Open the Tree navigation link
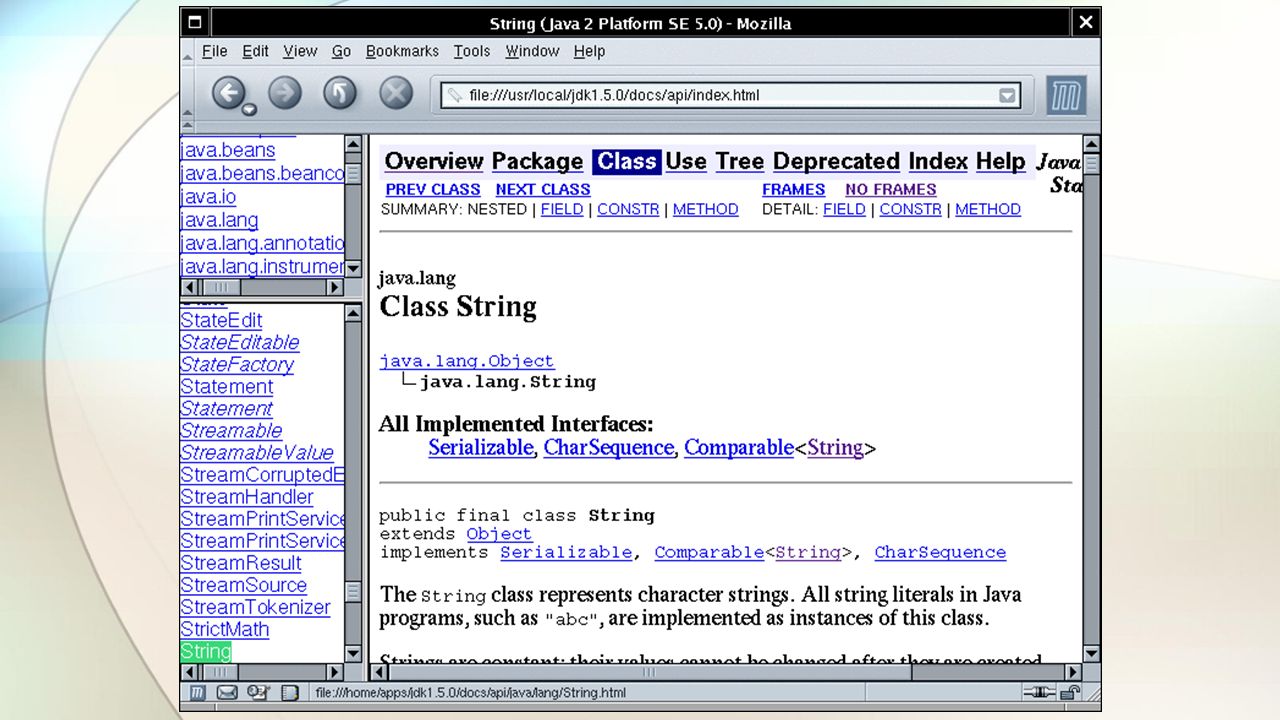 coord(740,162)
